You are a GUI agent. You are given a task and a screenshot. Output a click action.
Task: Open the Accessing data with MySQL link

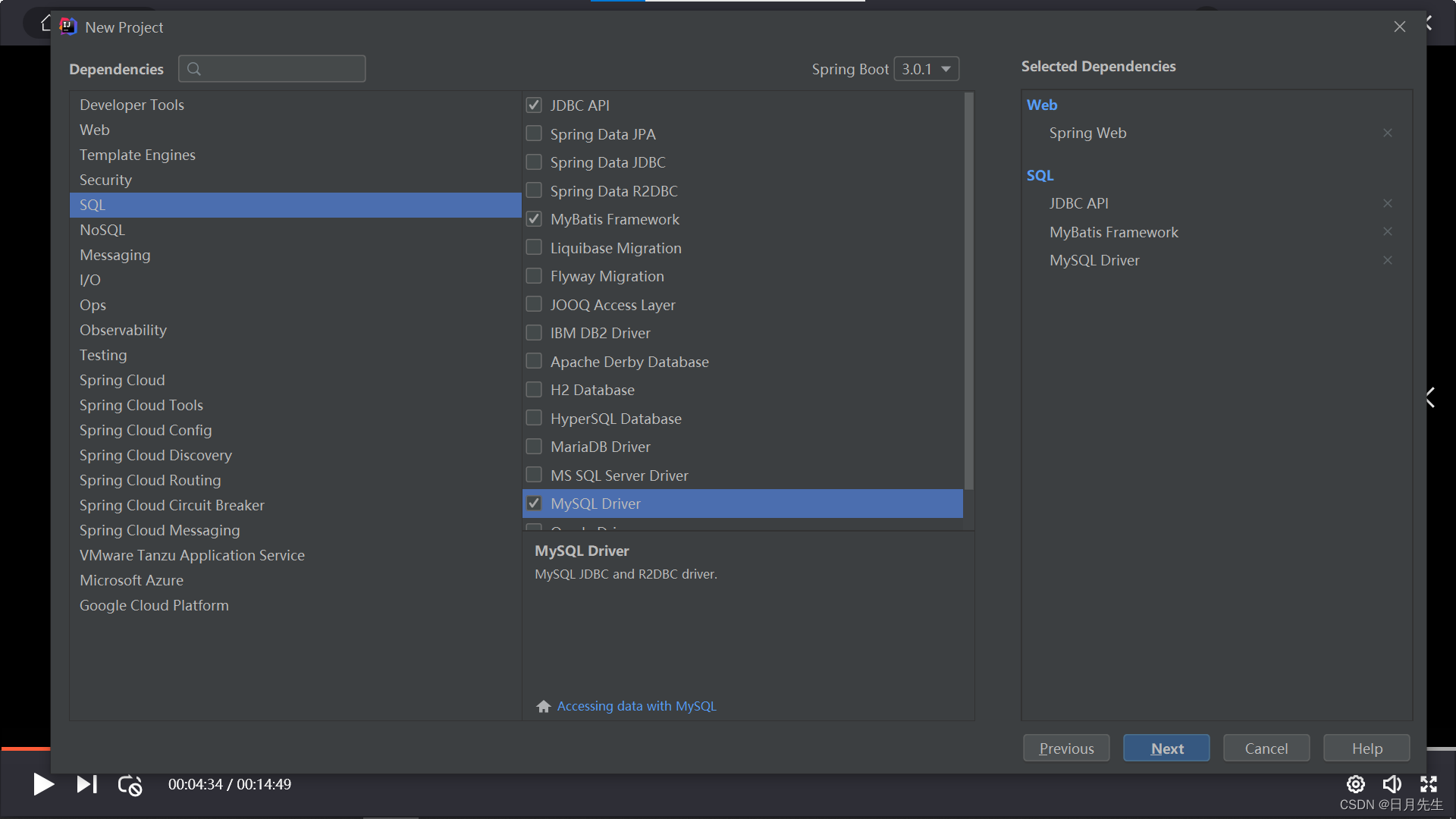[636, 706]
